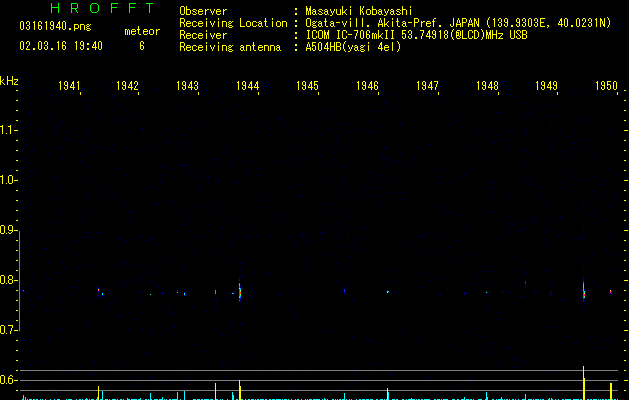Click the timestamp 02.03.16 19:40
The image size is (629, 400).
pos(61,46)
